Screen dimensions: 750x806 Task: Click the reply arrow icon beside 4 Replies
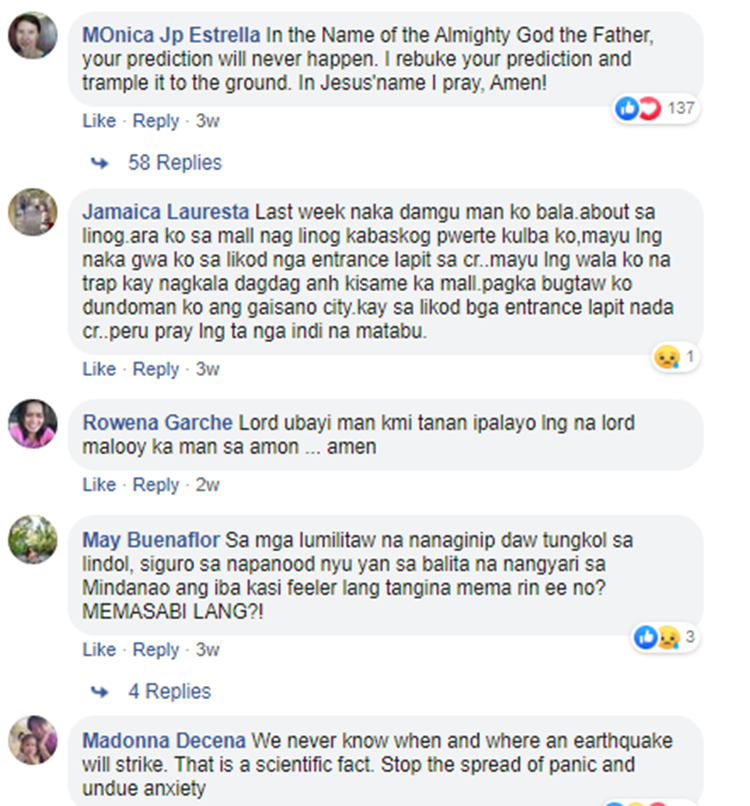coord(100,692)
